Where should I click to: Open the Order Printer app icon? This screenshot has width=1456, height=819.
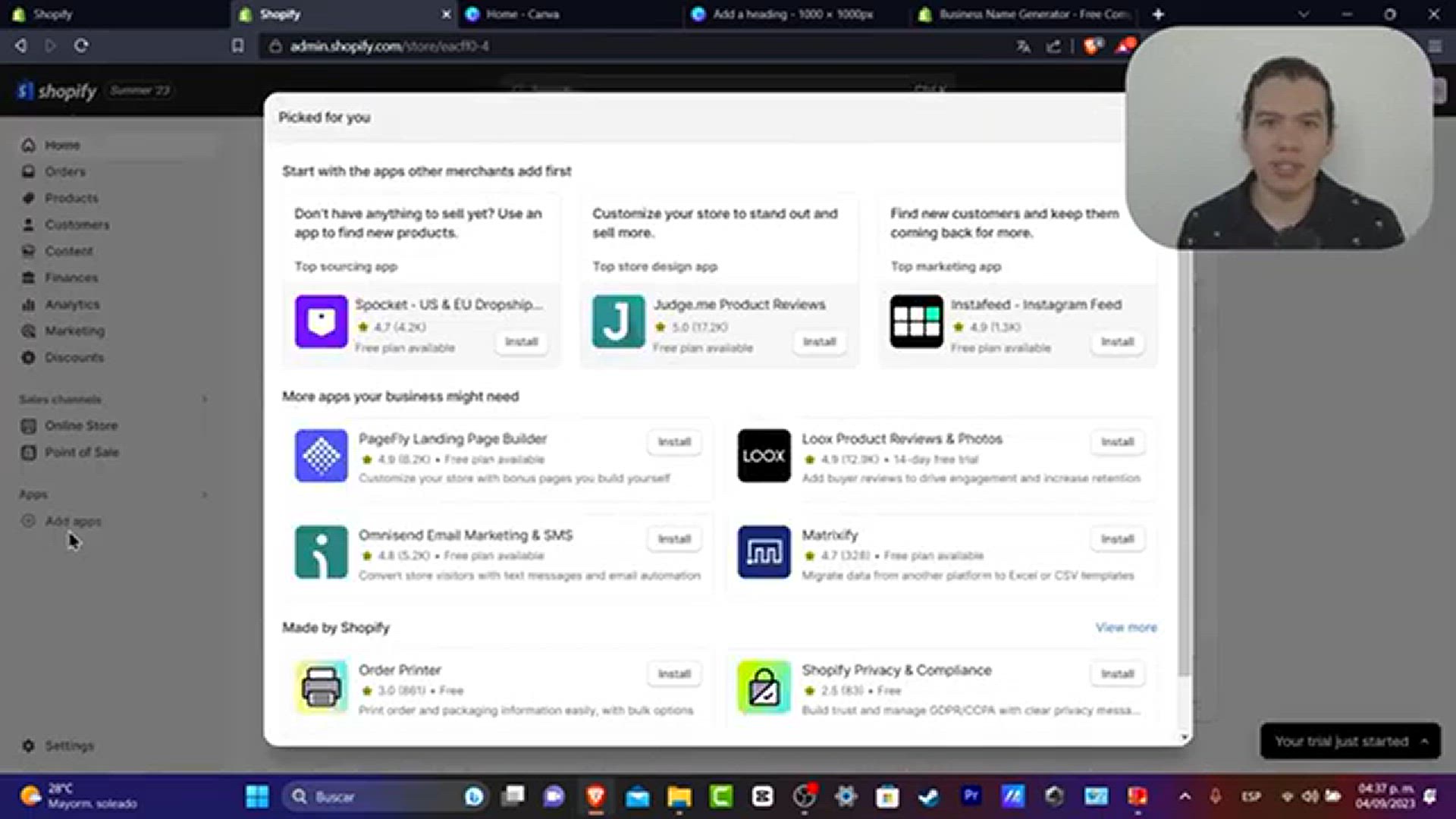(321, 687)
